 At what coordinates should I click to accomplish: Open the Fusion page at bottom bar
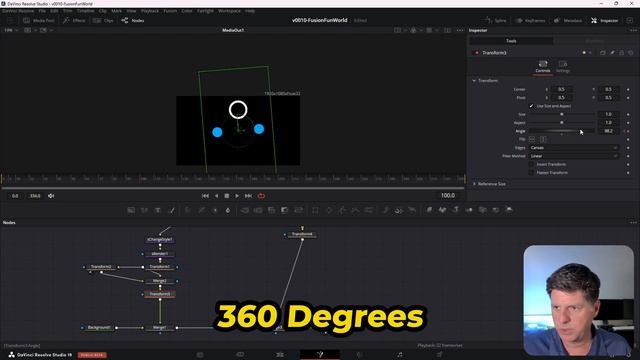pos(320,355)
